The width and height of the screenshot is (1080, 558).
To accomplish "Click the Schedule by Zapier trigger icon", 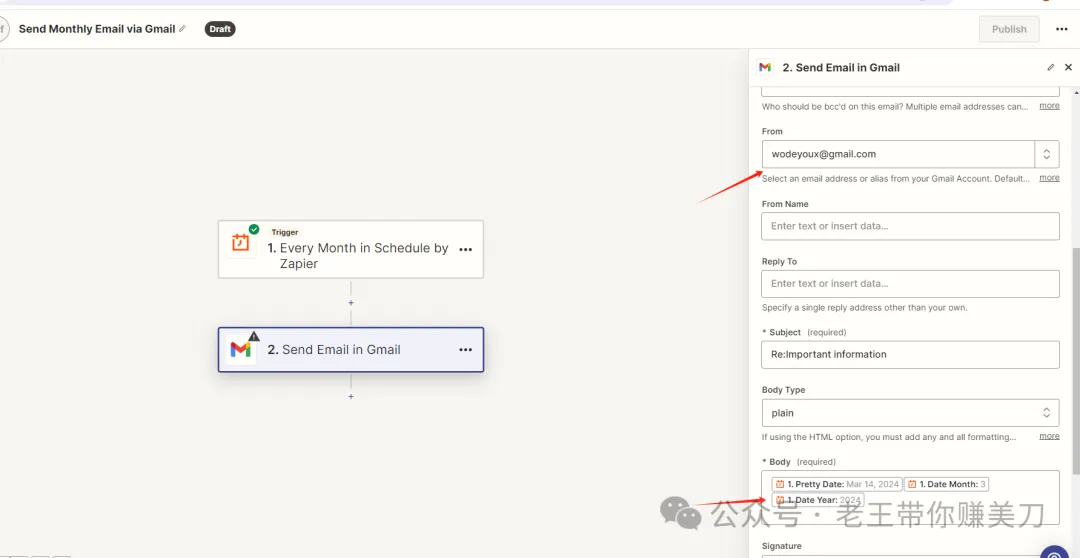I will tap(240, 242).
